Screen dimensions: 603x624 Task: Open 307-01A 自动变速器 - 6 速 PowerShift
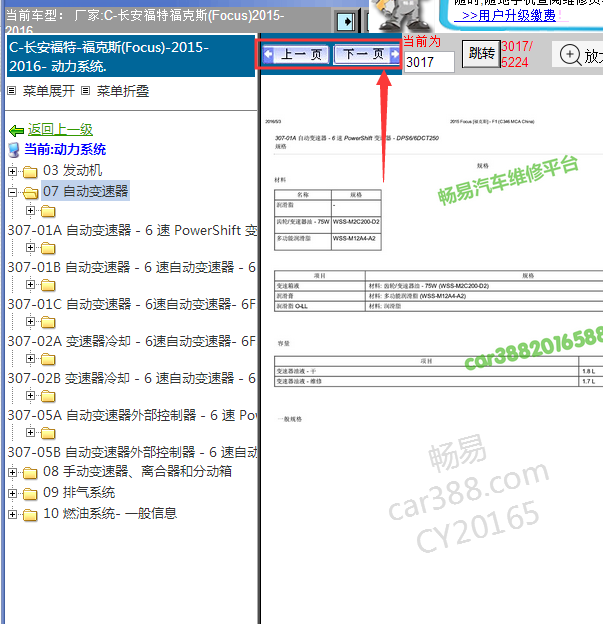pyautogui.click(x=133, y=230)
